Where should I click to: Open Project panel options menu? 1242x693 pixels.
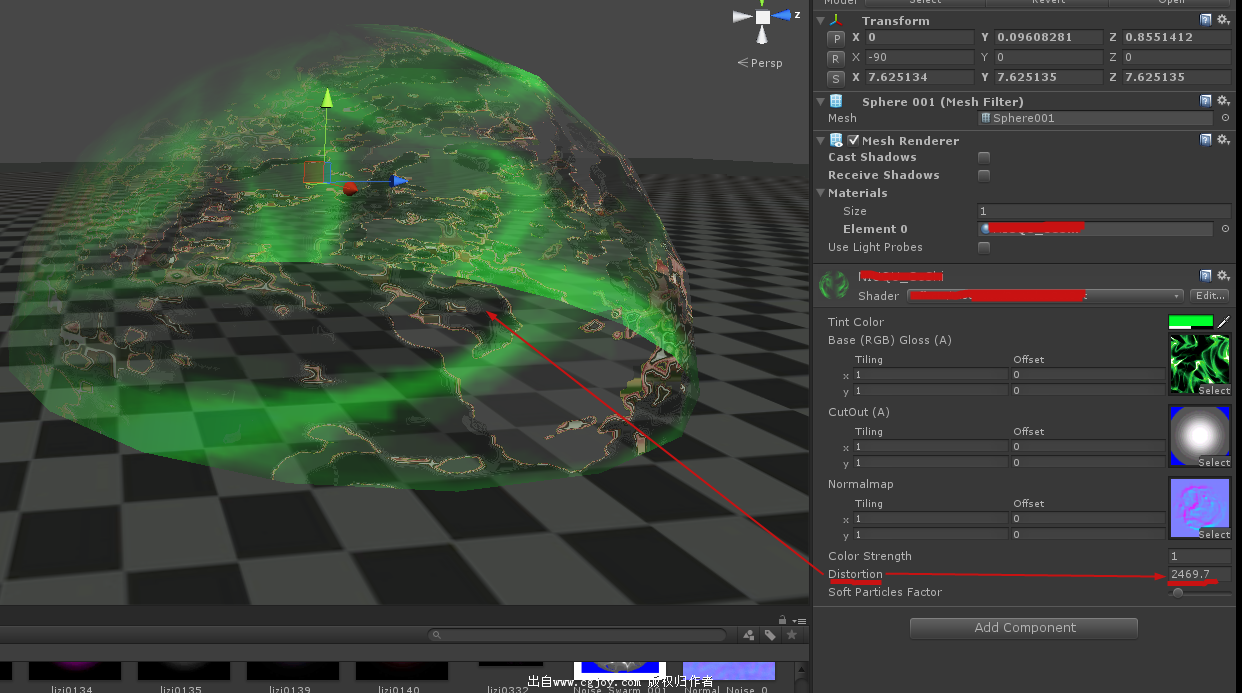click(798, 619)
